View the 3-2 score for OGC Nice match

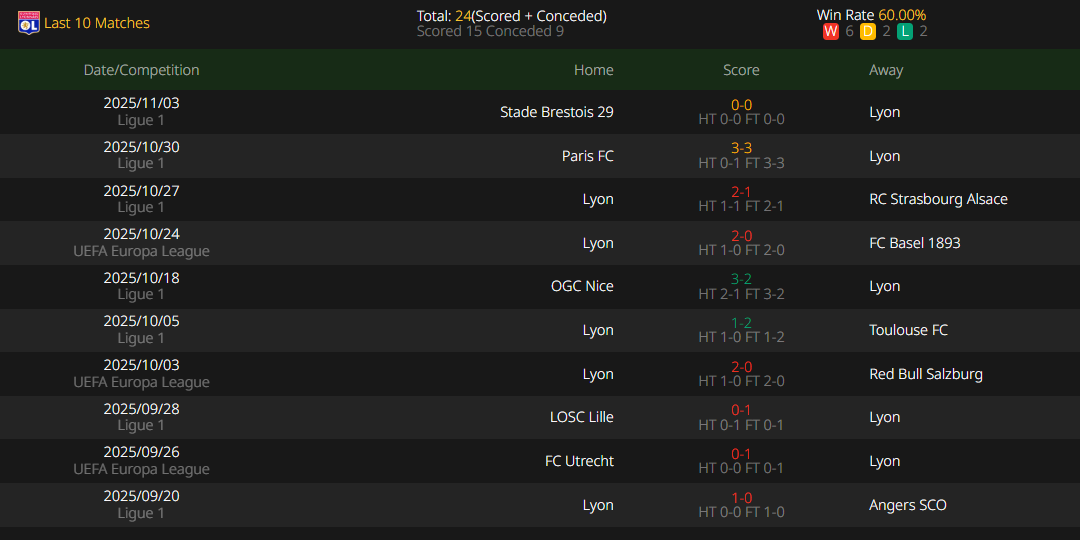pos(741,279)
